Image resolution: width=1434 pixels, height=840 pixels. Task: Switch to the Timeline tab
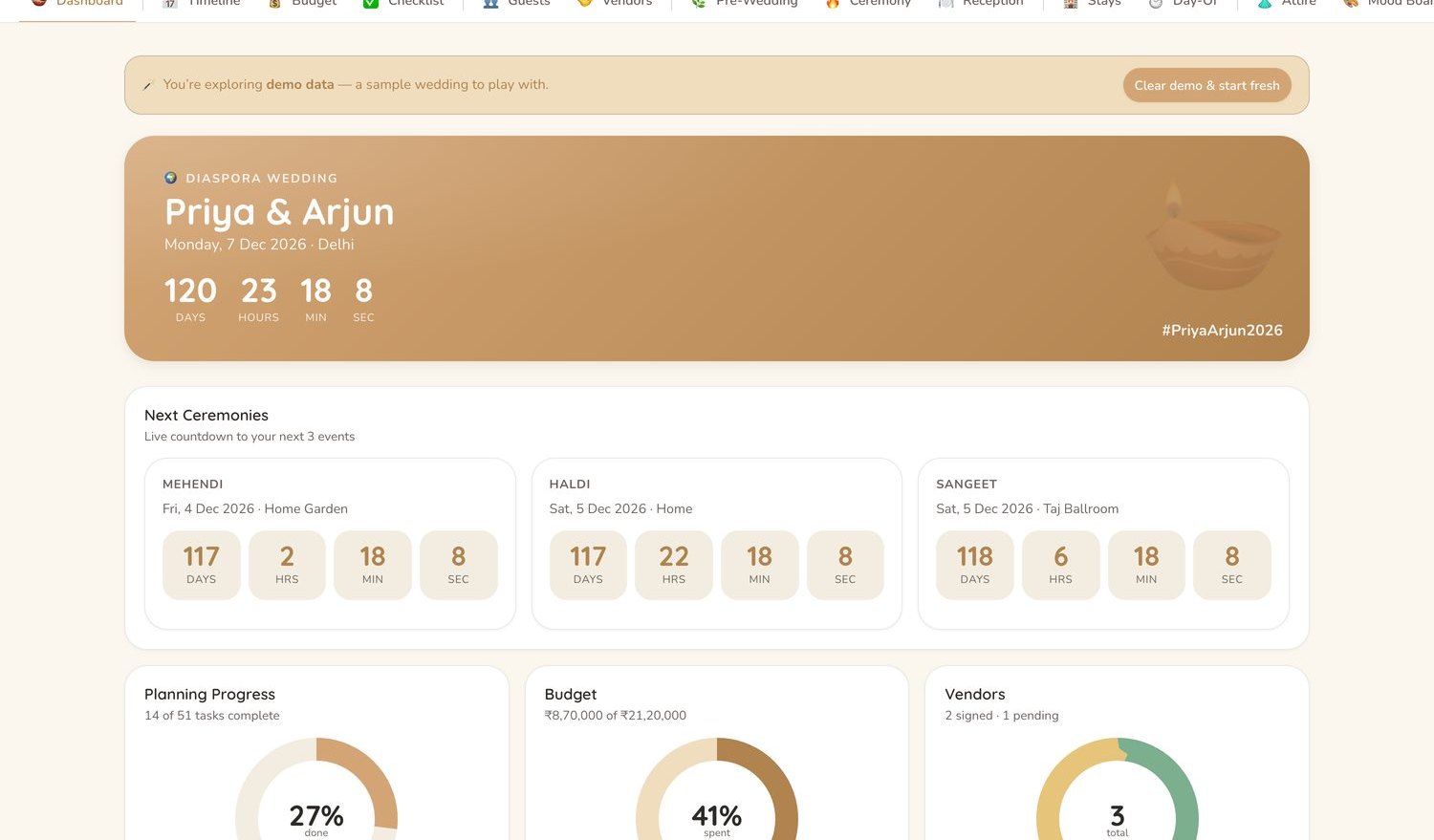[202, 4]
